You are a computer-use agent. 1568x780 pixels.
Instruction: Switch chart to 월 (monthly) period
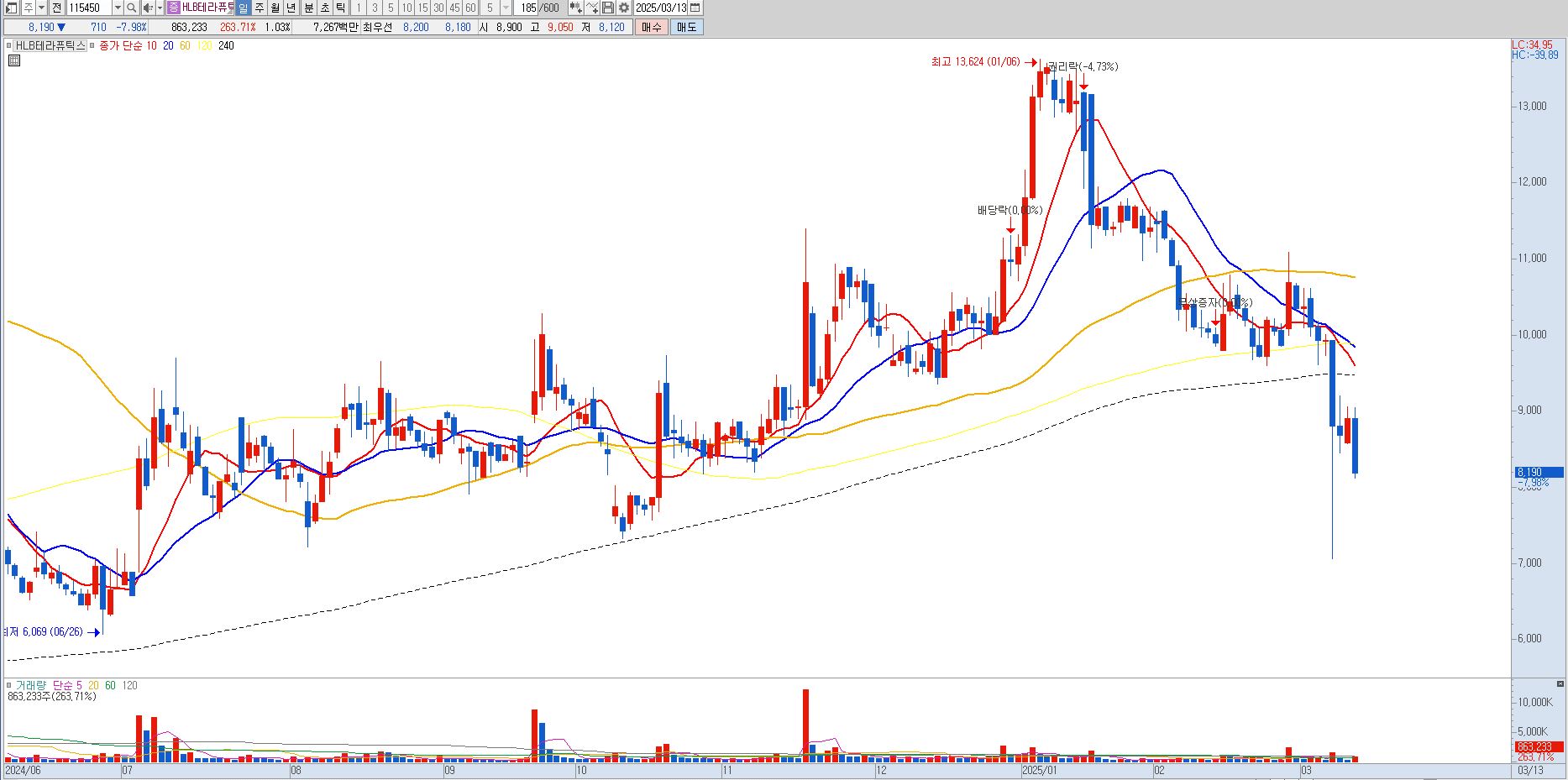275,8
